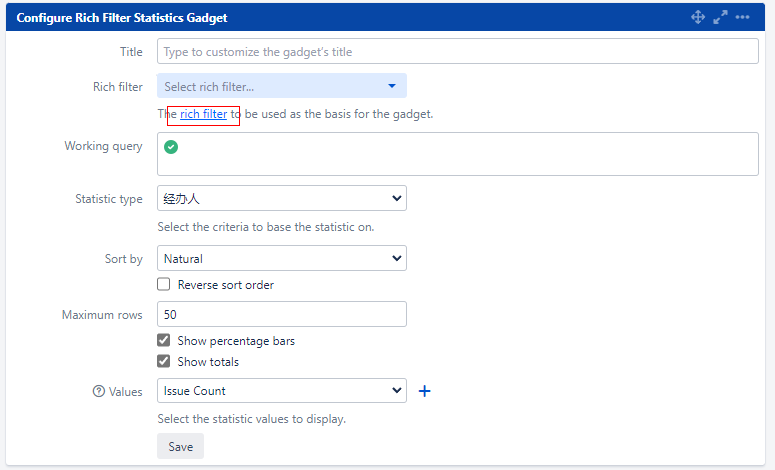
Task: Click the Configure Rich Filter Statistics Gadget header
Action: [x=122, y=17]
